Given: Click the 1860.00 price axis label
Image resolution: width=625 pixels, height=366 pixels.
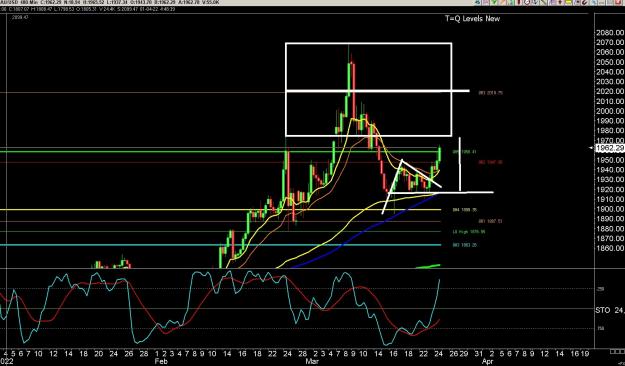Looking at the screenshot, I should pos(610,248).
